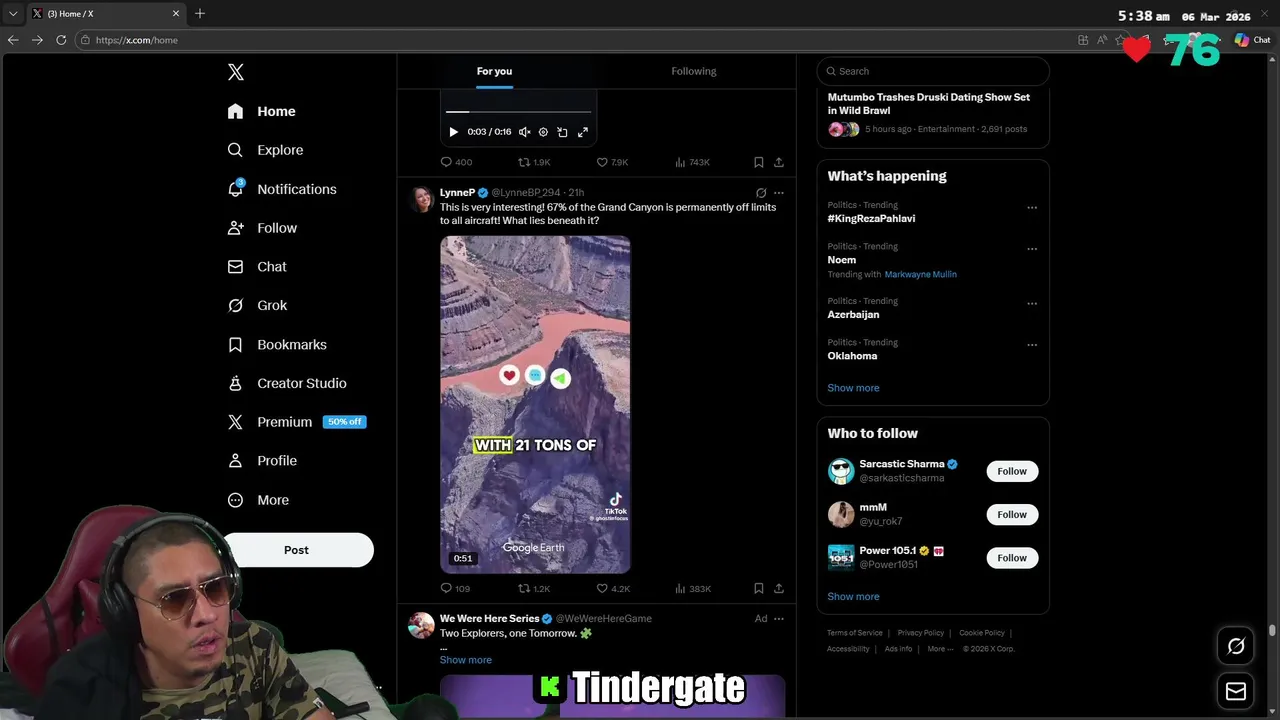The image size is (1280, 720).
Task: Like LynneP's post with 4.2K likes
Action: (612, 589)
